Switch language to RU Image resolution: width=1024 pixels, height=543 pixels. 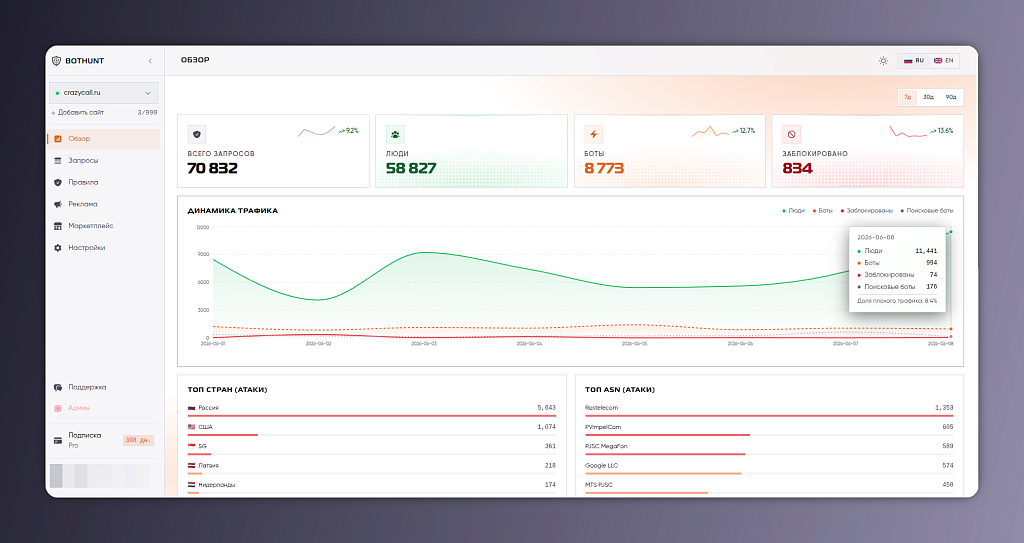point(914,61)
